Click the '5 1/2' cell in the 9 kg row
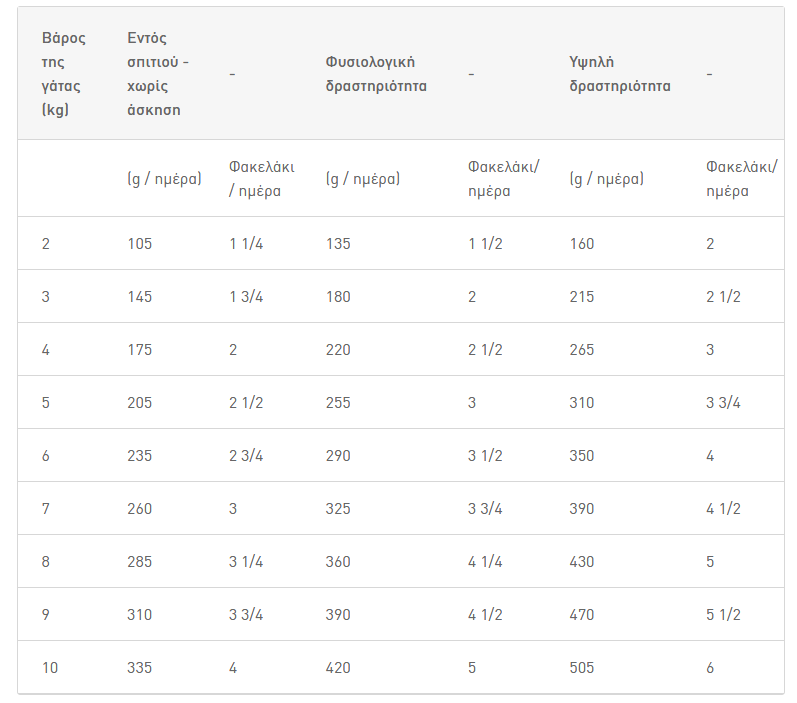 [723, 615]
